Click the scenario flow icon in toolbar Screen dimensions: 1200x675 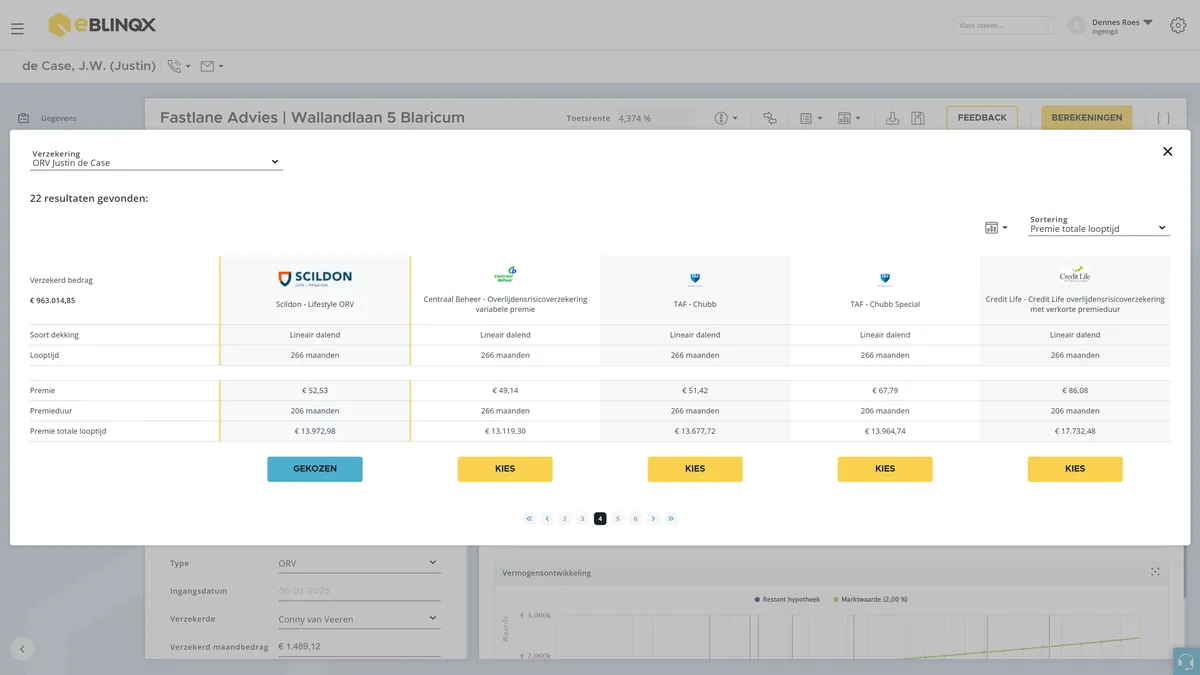click(x=769, y=118)
